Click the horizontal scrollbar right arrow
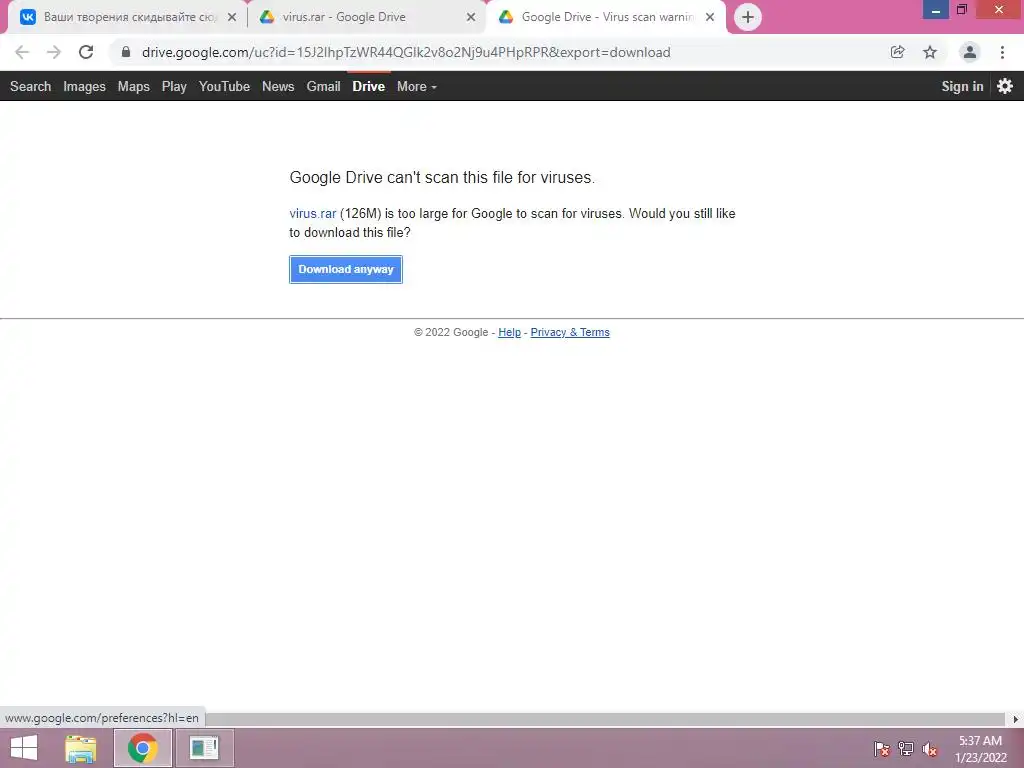The height and width of the screenshot is (768, 1024). (1016, 719)
